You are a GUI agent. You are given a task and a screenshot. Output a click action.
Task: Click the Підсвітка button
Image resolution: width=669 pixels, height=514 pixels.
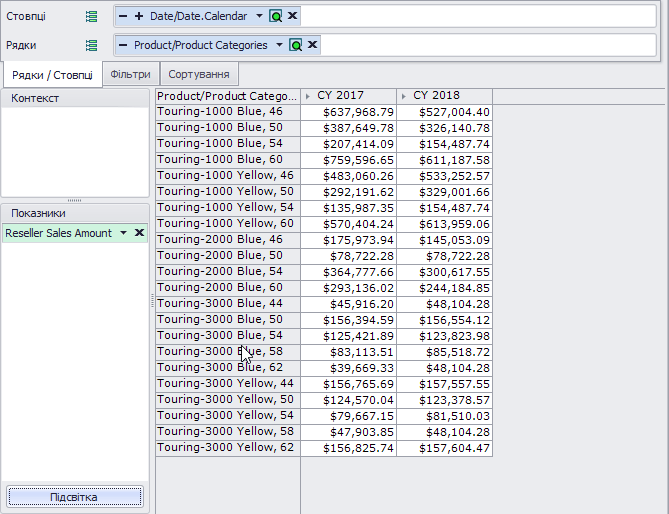(75, 497)
